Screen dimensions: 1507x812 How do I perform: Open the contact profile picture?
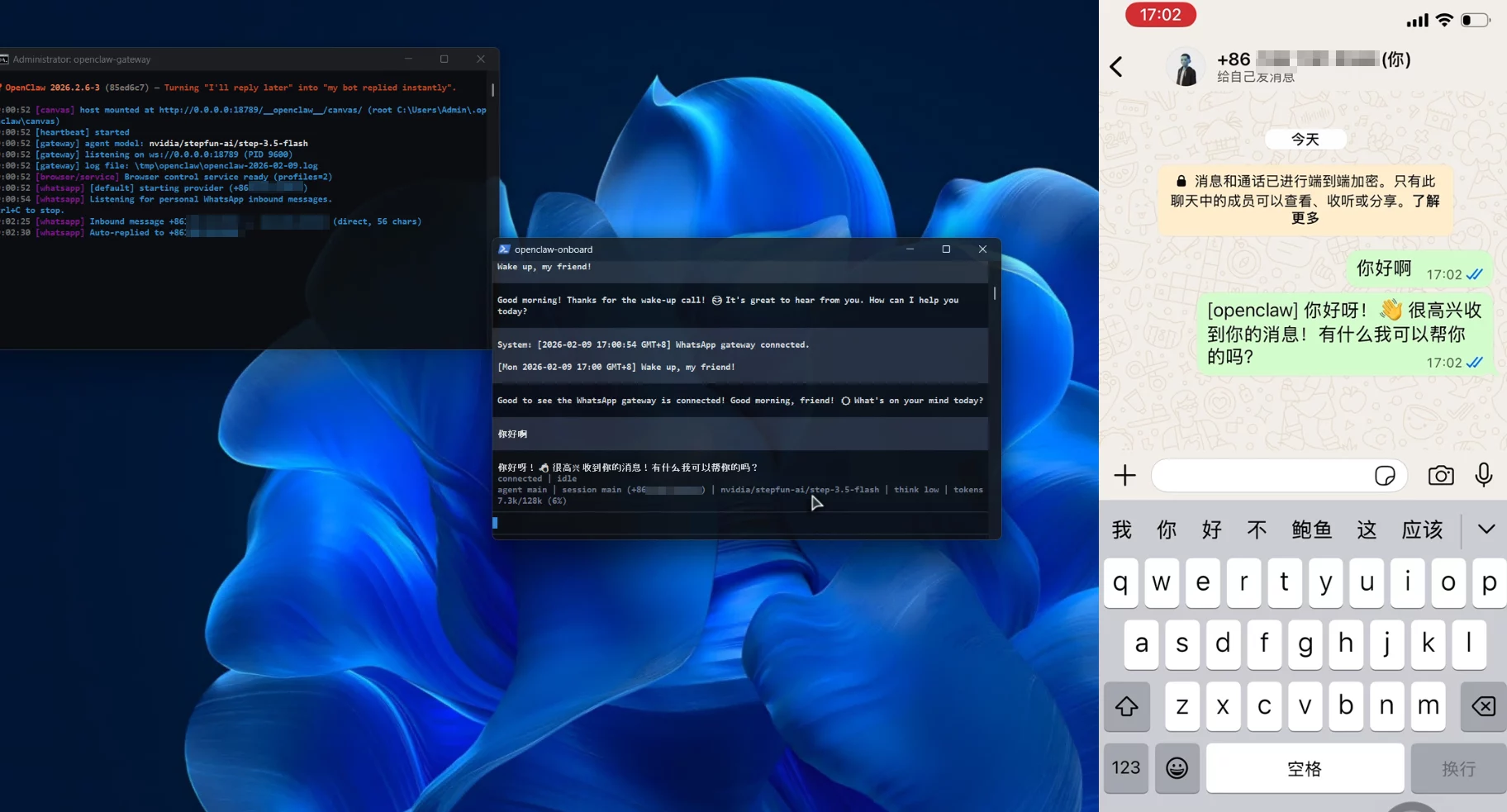(x=1186, y=67)
